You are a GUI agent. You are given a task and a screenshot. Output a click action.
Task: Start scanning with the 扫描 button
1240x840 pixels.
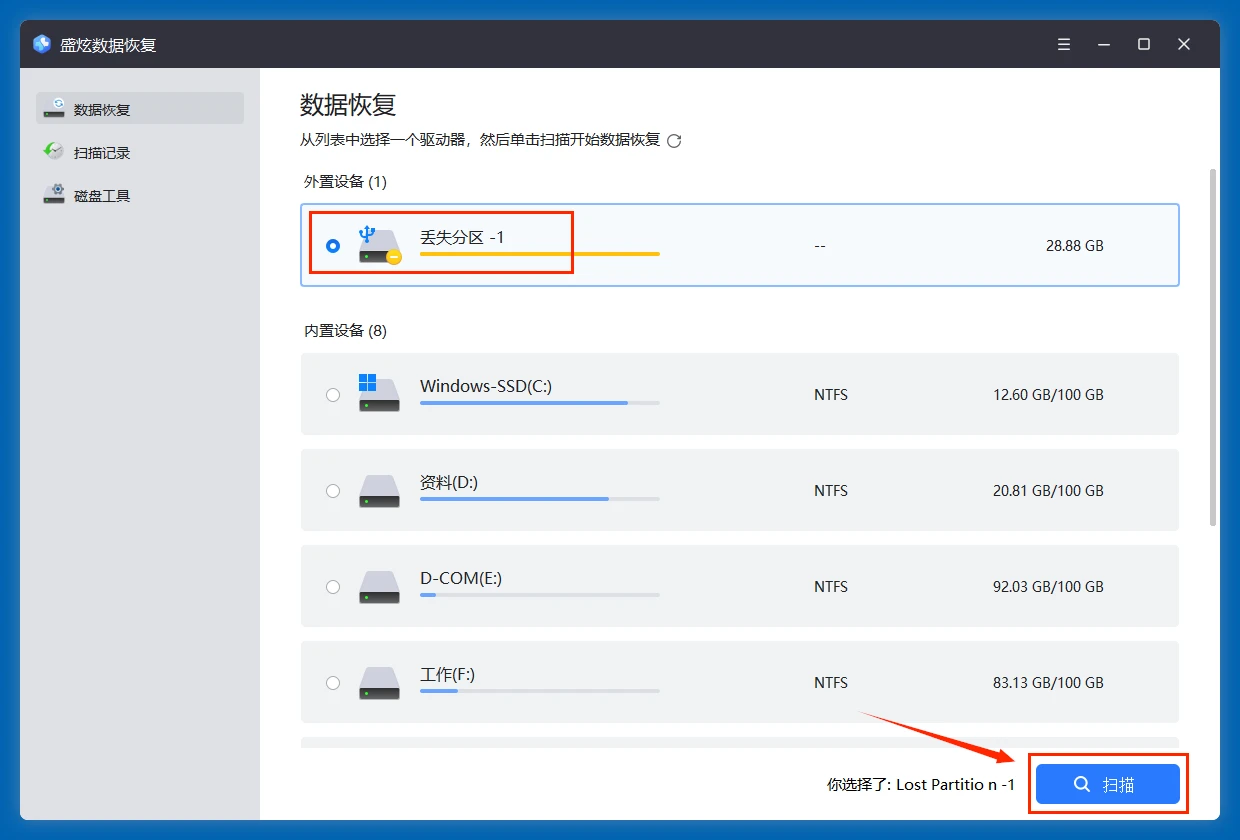[x=1108, y=784]
